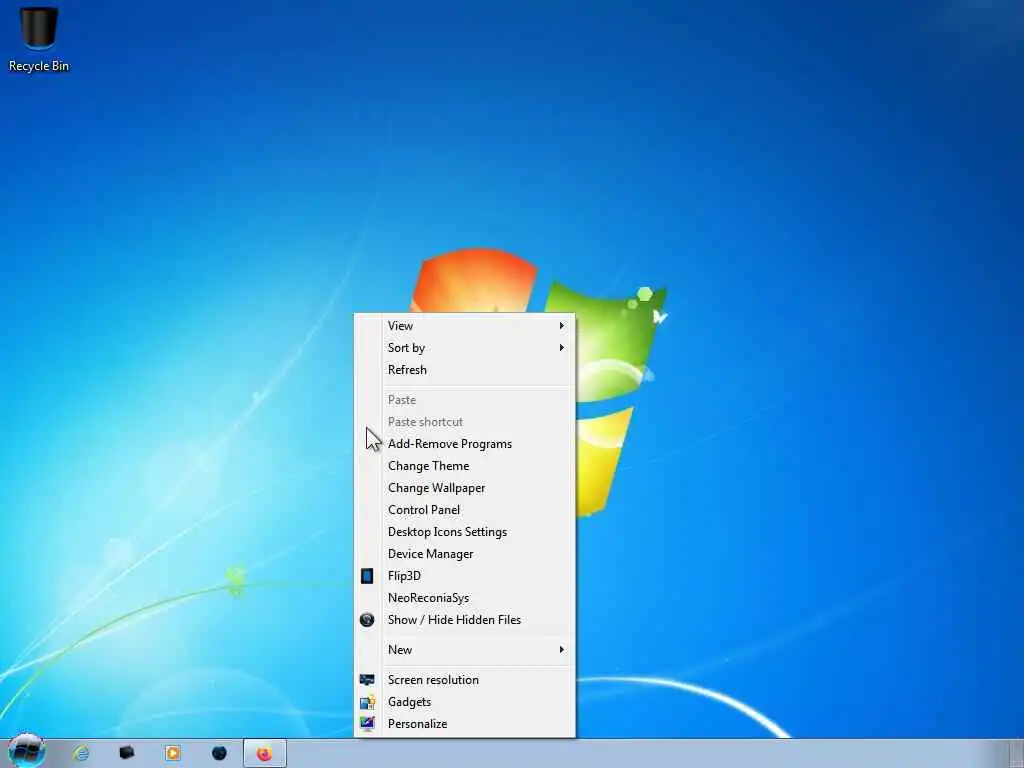Viewport: 1024px width, 768px height.
Task: Select Change Theme
Action: 464,466
